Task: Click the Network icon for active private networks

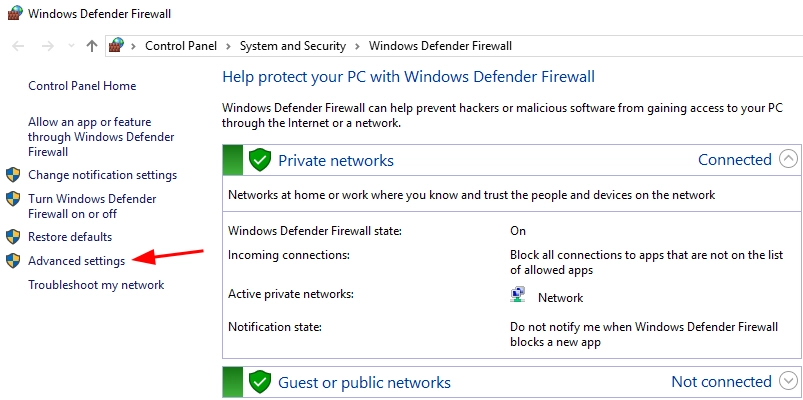Action: [518, 296]
